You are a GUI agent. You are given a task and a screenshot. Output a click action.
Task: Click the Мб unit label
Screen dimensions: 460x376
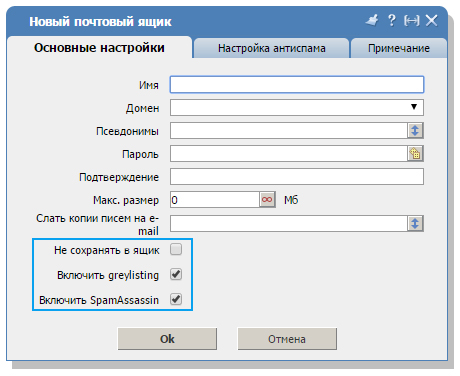(291, 200)
